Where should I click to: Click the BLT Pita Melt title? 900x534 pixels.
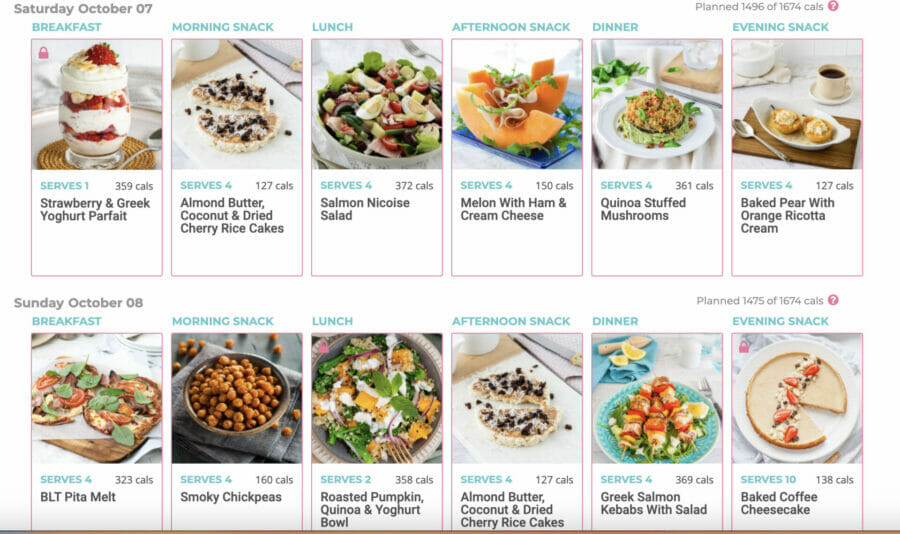tap(78, 497)
